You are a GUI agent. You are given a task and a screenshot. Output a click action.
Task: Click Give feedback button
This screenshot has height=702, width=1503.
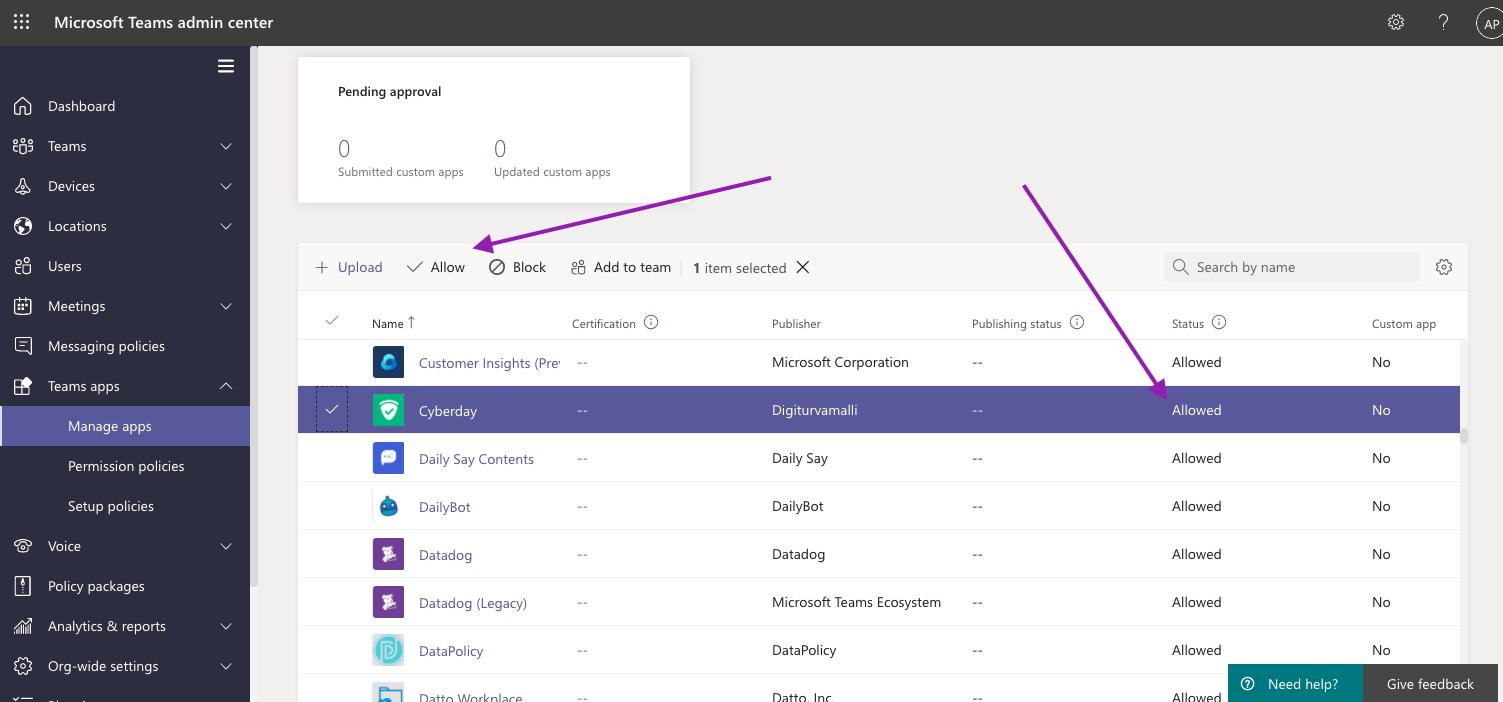pyautogui.click(x=1430, y=684)
